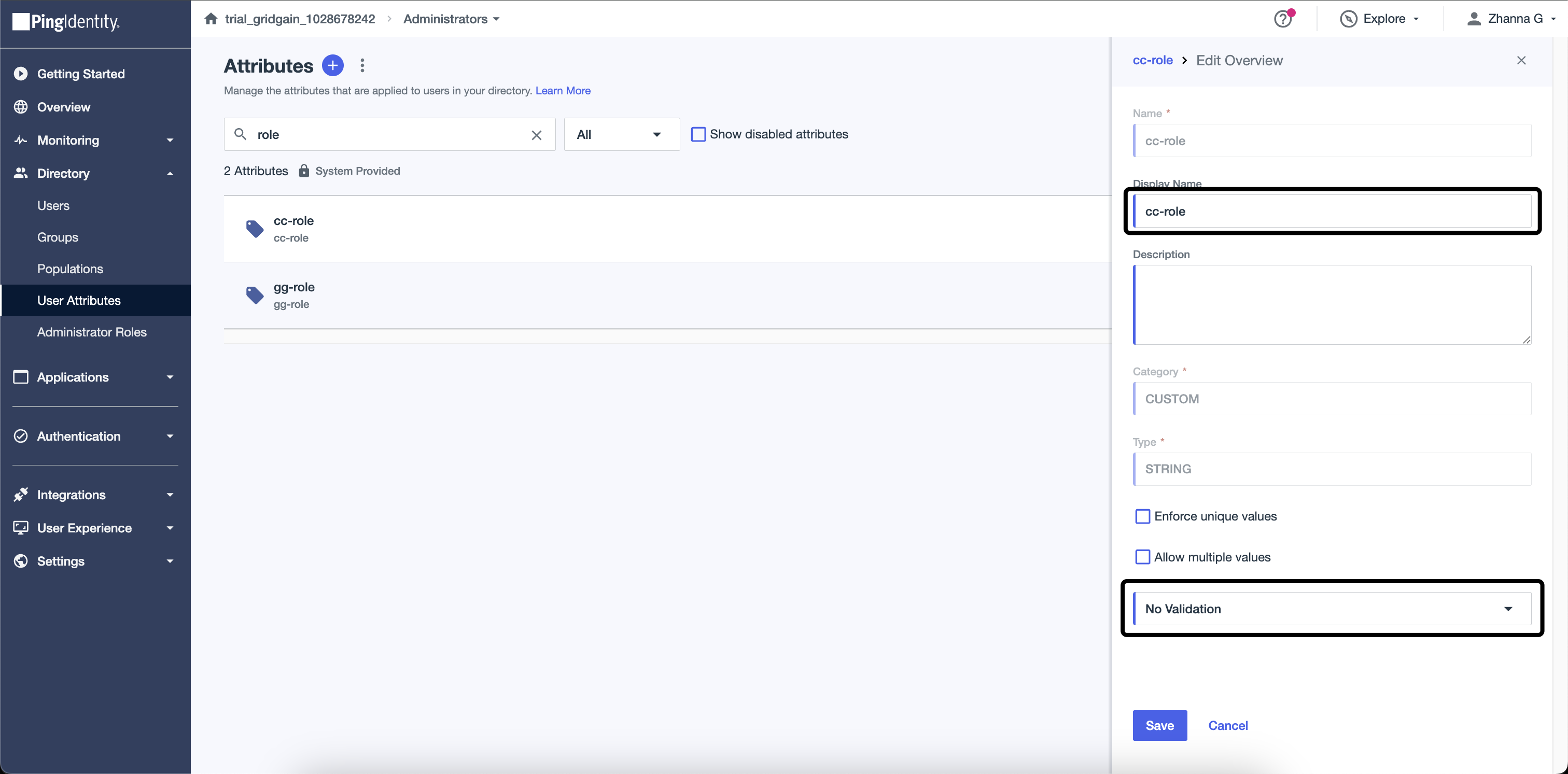This screenshot has width=1568, height=774.
Task: Open the Zhanna G user menu arrow
Action: (1553, 19)
